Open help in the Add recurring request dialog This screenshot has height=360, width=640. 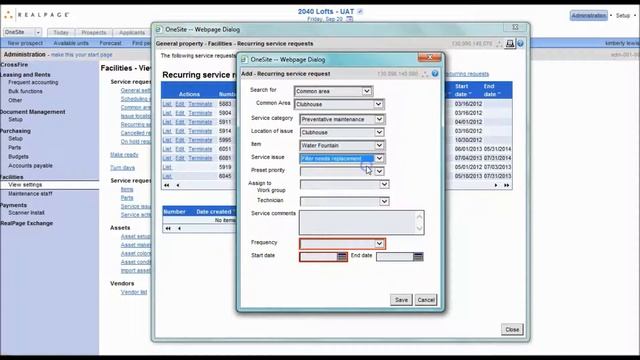435,73
